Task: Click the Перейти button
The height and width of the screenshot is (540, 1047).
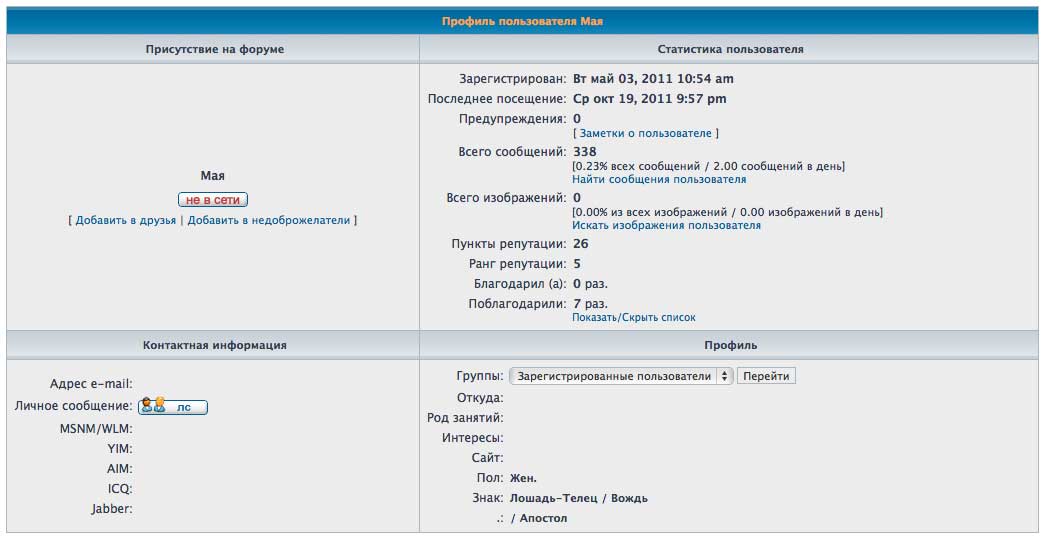Action: tap(766, 376)
